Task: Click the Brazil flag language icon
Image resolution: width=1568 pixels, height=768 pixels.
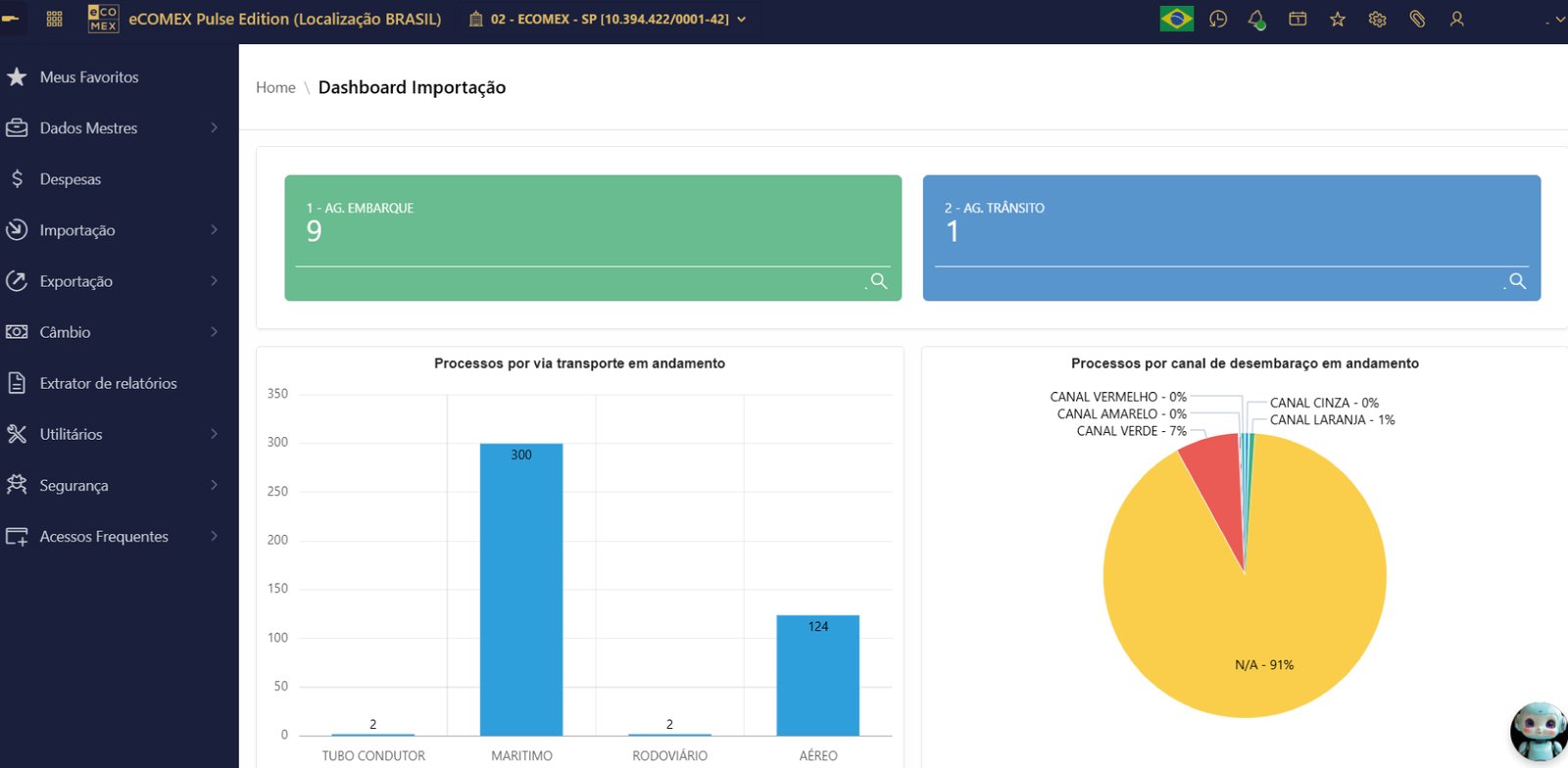Action: click(1176, 19)
